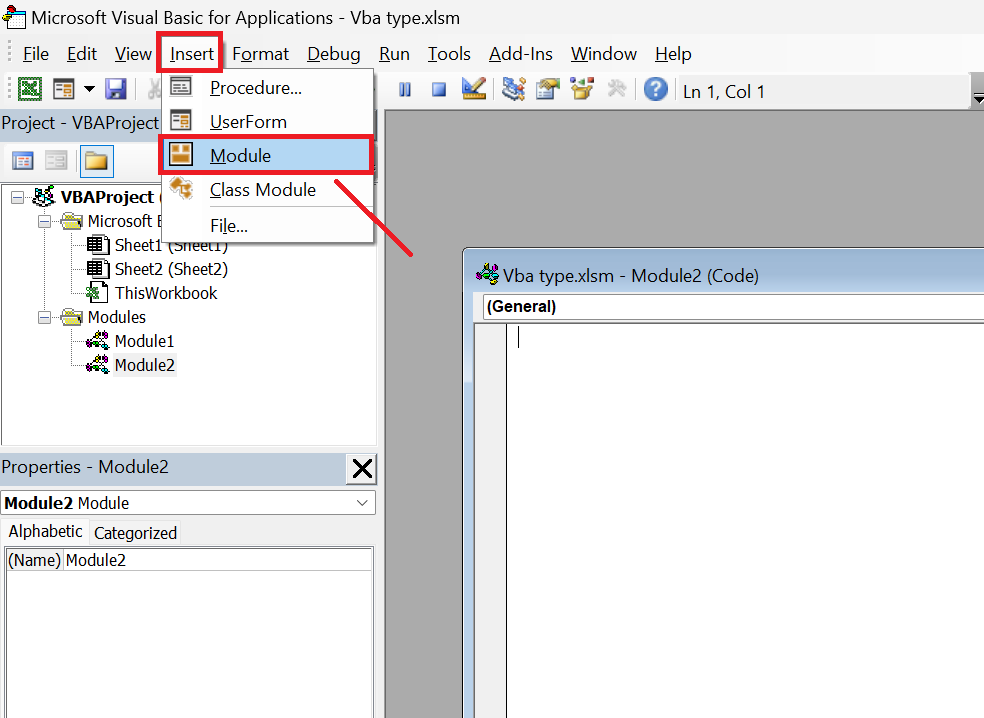Open the Module2 Module object dropdown
Viewport: 984px width, 718px height.
pyautogui.click(x=362, y=503)
